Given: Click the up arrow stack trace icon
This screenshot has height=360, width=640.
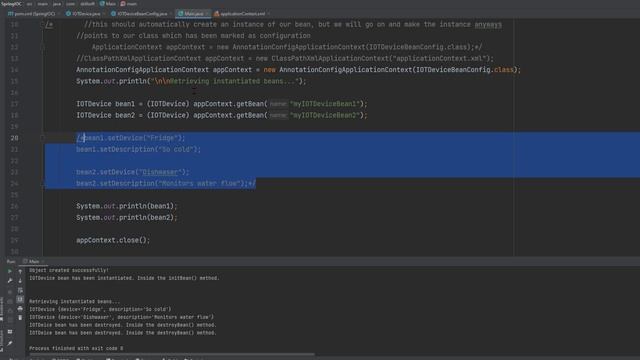Looking at the screenshot, I should point(20,271).
